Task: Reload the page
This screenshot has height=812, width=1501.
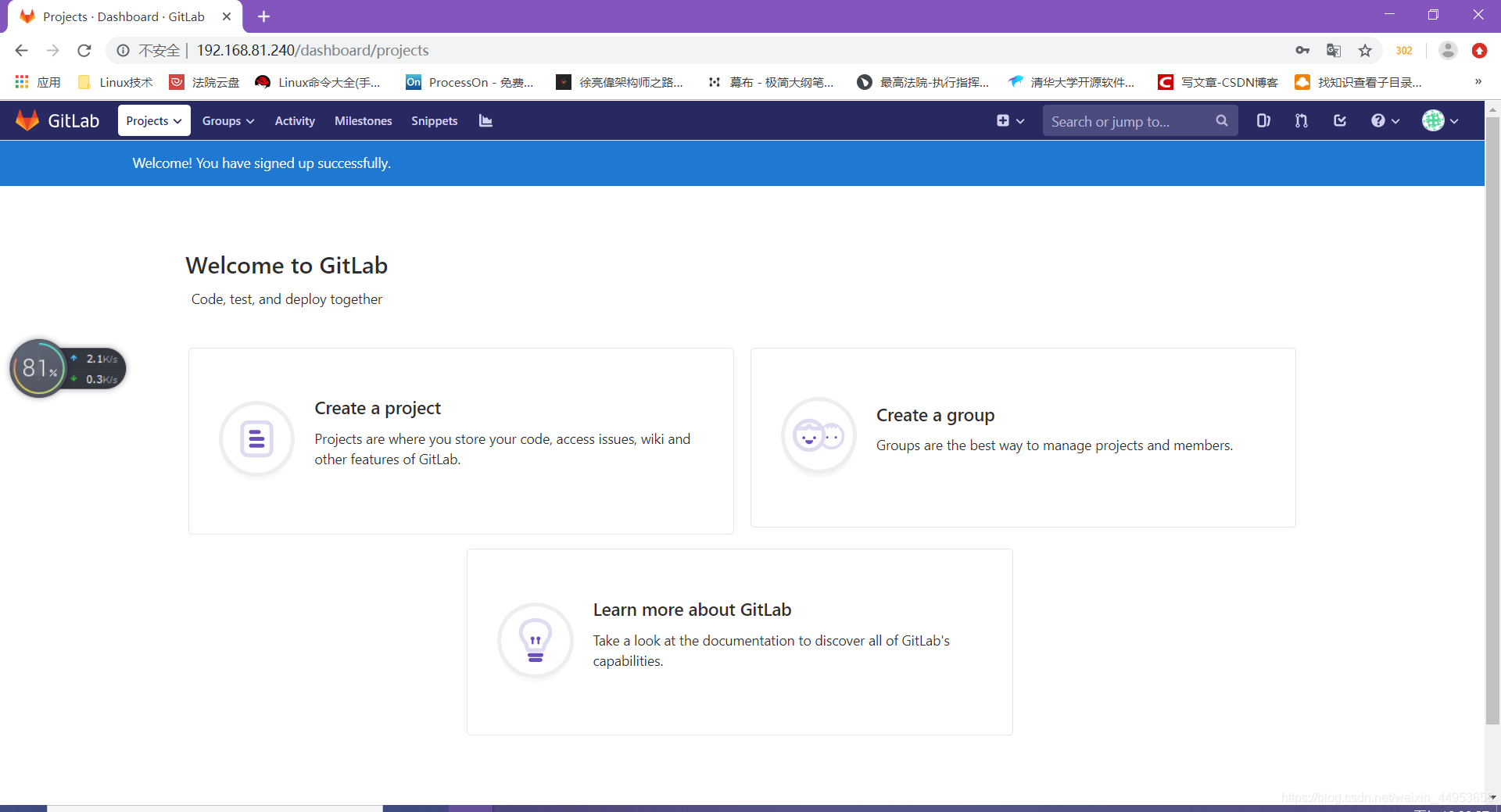Action: pos(84,50)
